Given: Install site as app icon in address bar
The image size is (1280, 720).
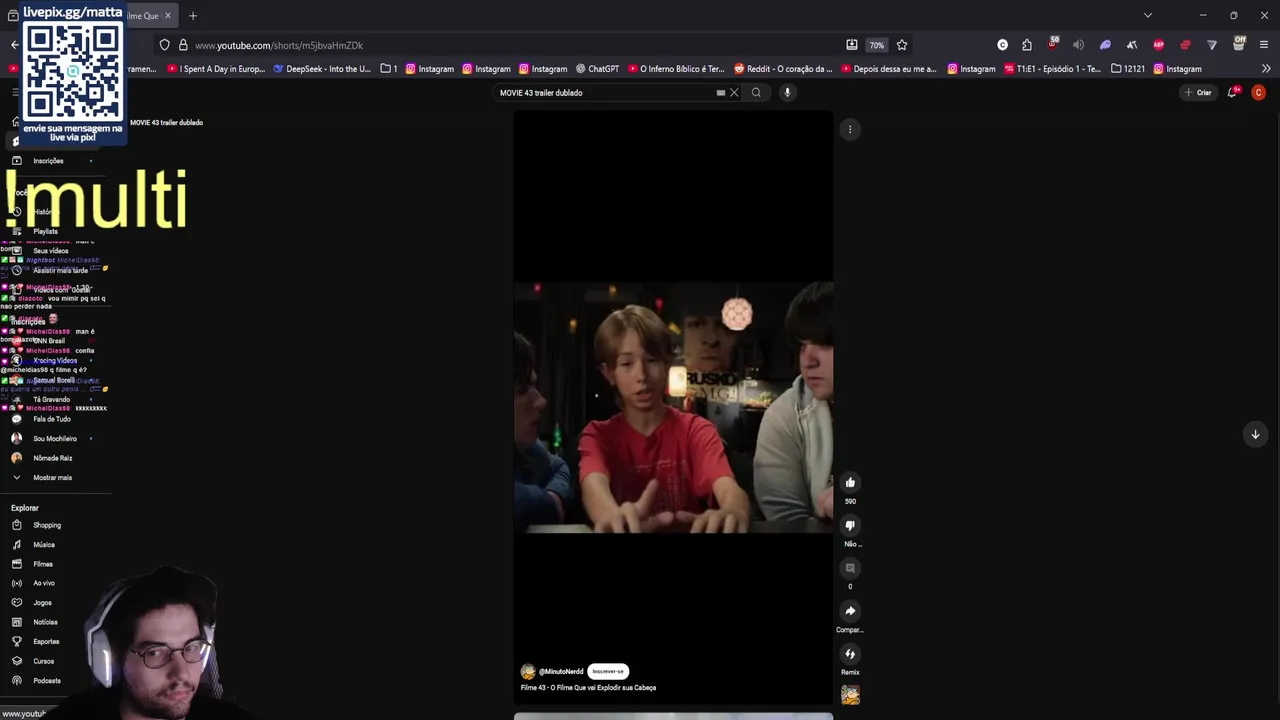Looking at the screenshot, I should pos(851,45).
